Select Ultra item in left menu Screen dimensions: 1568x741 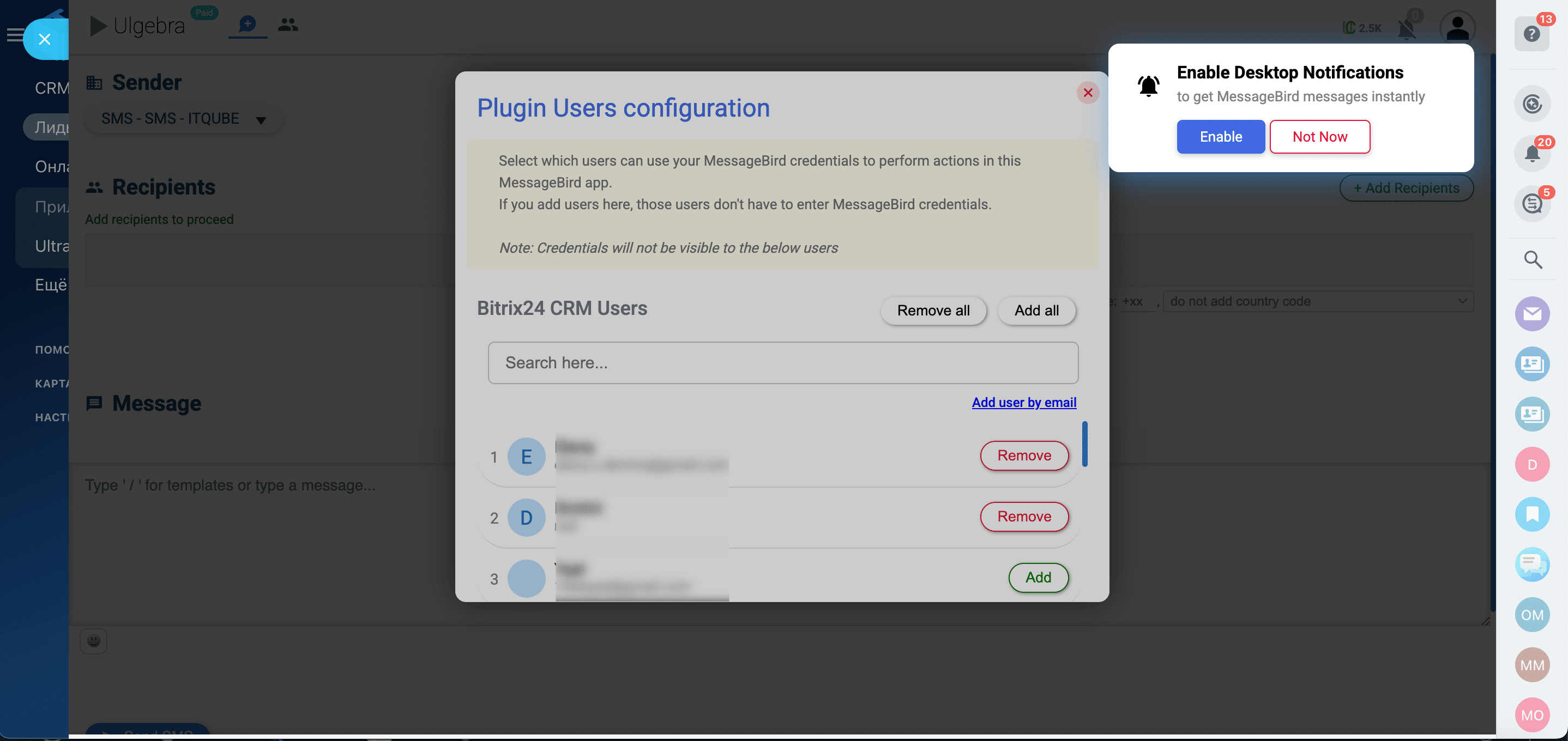pos(52,246)
